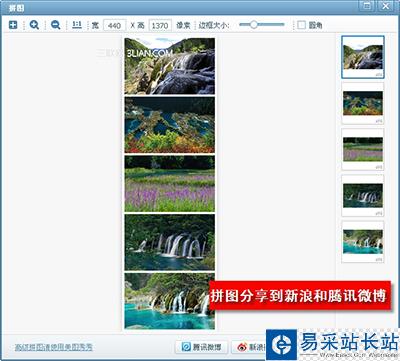Click the colorful lake photo in collage
The image size is (400, 361).
170,125
